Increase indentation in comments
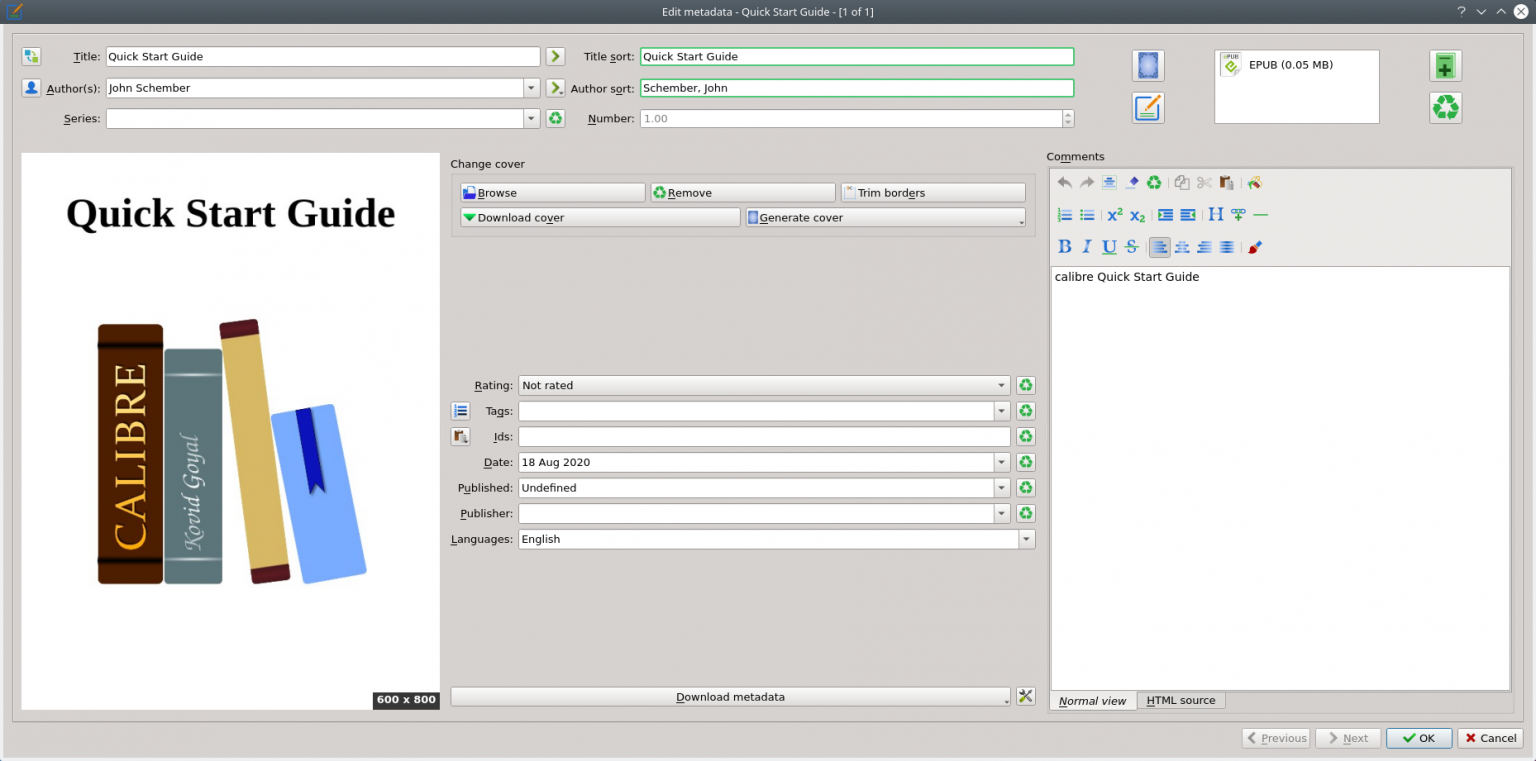The image size is (1536, 761). [1165, 215]
